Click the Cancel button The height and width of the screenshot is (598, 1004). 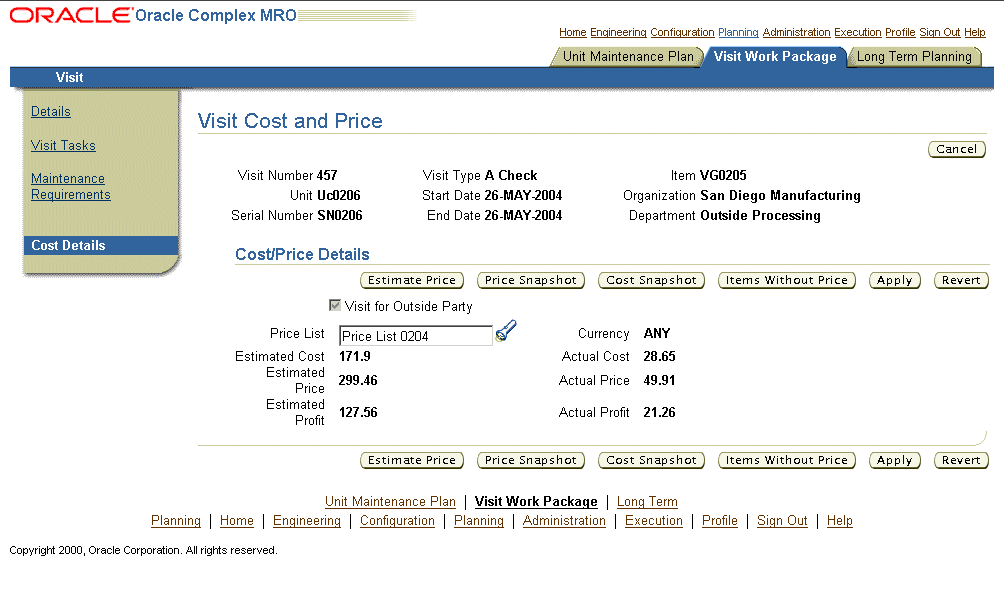coord(957,149)
